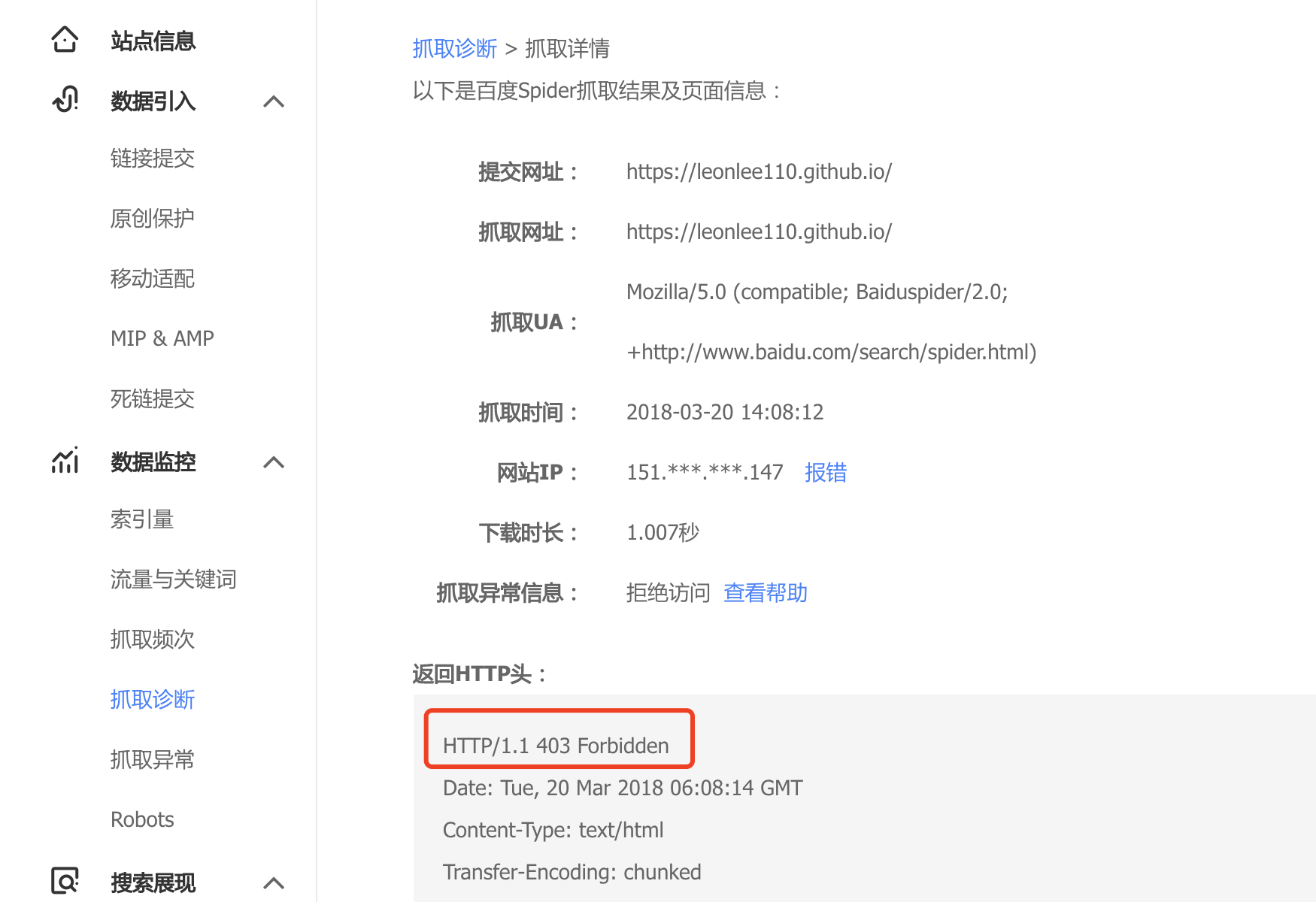Click the HTTP/1.1 403 Forbidden line
The image size is (1316, 902).
556,746
